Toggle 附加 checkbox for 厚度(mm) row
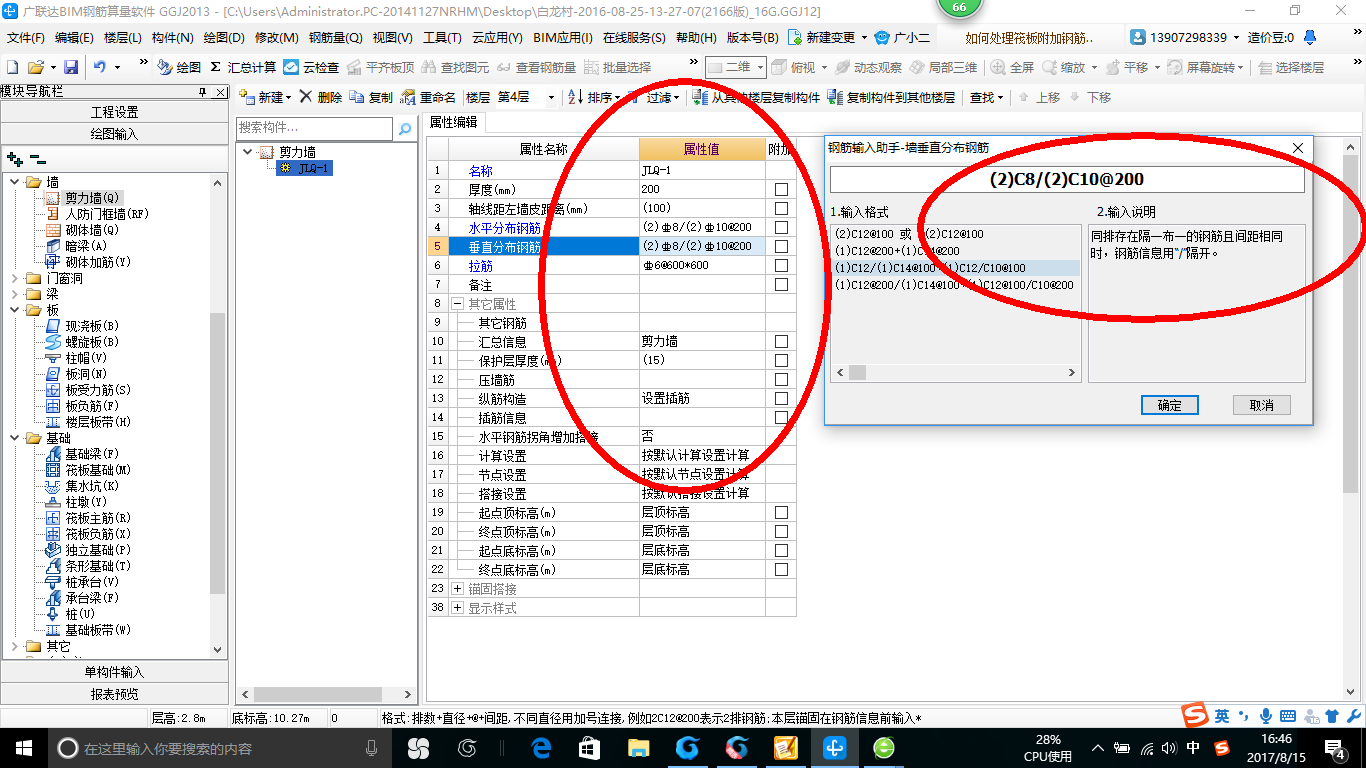The image size is (1366, 768). point(781,189)
